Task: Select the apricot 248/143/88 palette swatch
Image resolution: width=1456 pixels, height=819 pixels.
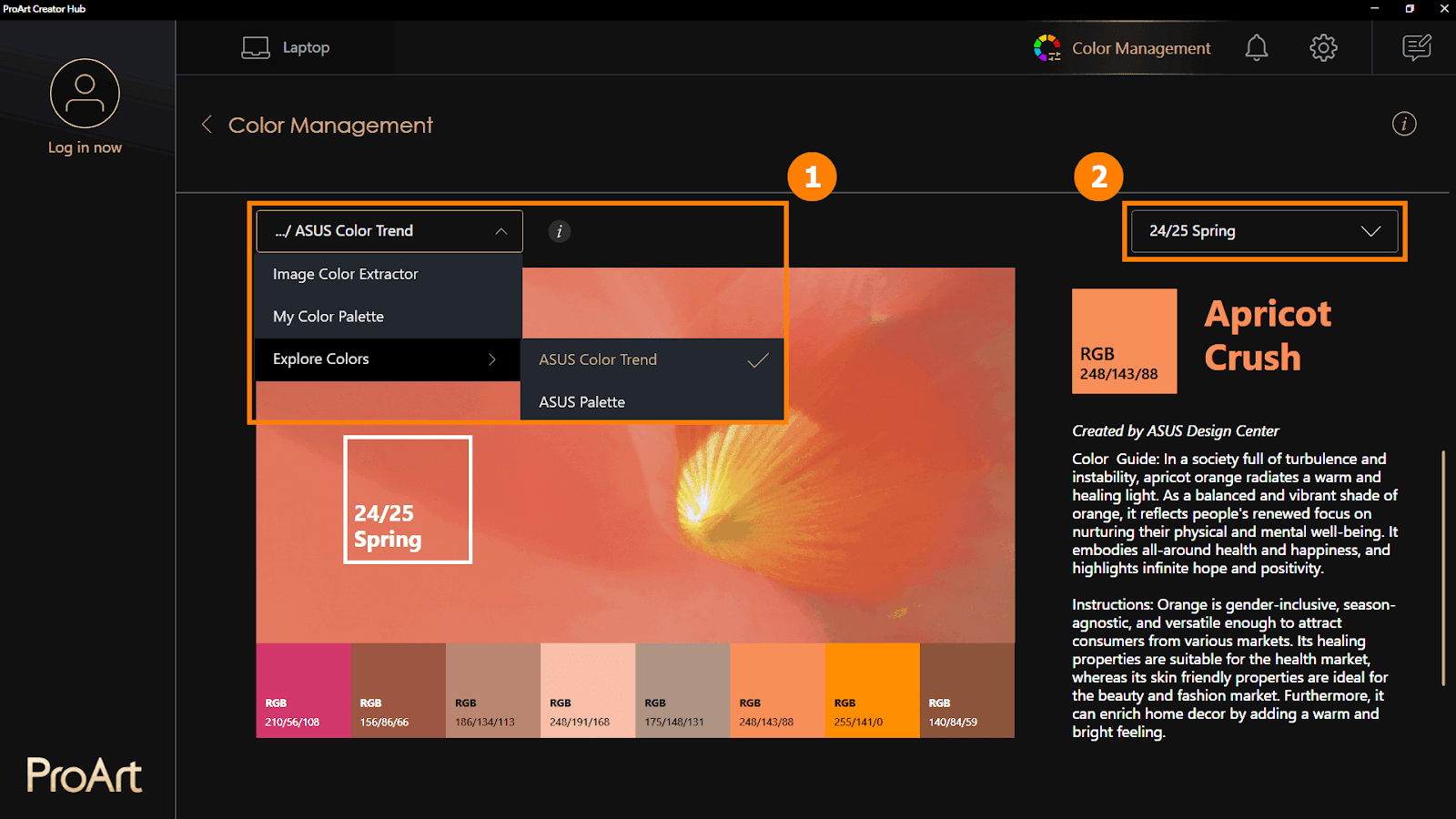Action: click(x=778, y=691)
